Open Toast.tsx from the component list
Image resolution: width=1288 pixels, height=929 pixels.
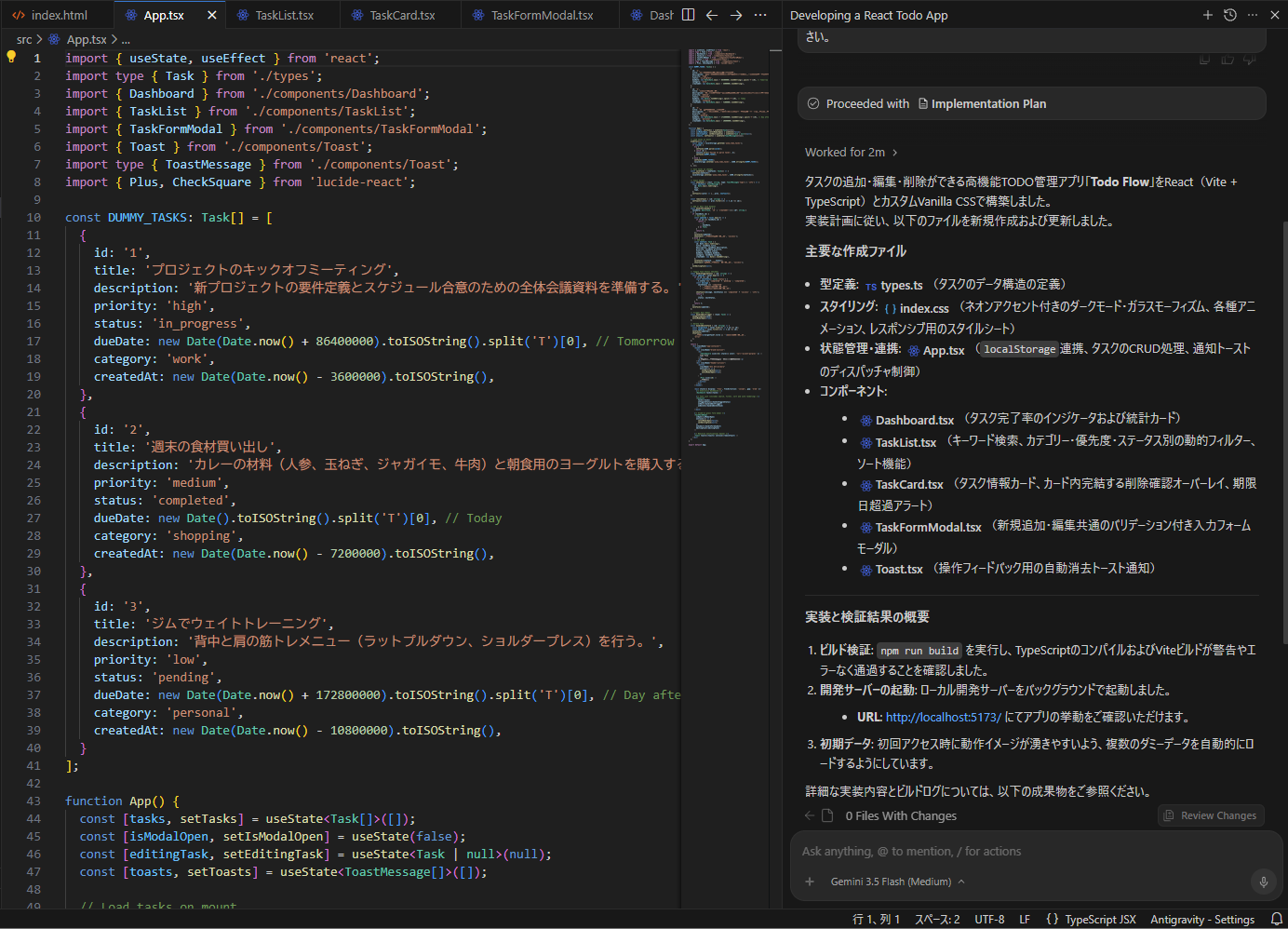pos(891,569)
